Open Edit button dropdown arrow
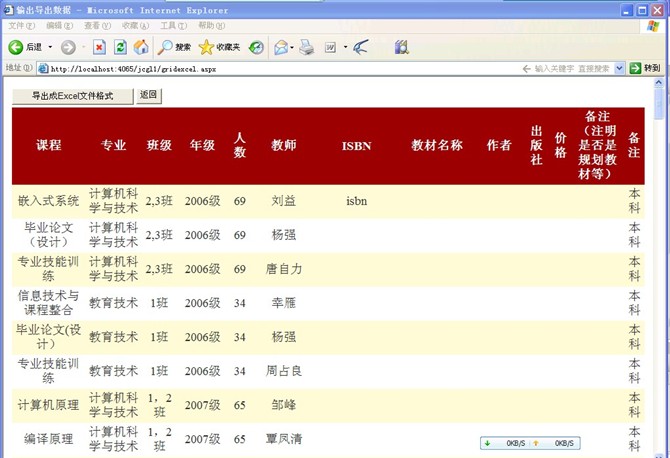Screen dimensions: 670x458 [345, 47]
